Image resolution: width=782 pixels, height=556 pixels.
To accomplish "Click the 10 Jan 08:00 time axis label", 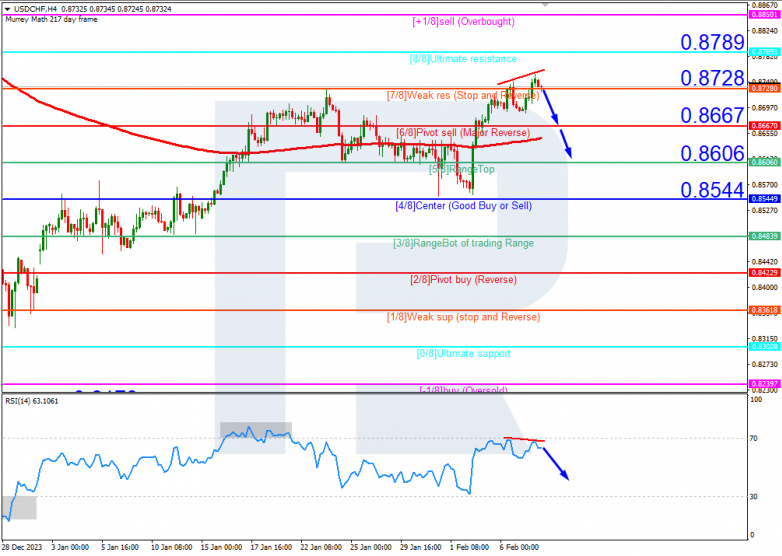I will (x=171, y=547).
